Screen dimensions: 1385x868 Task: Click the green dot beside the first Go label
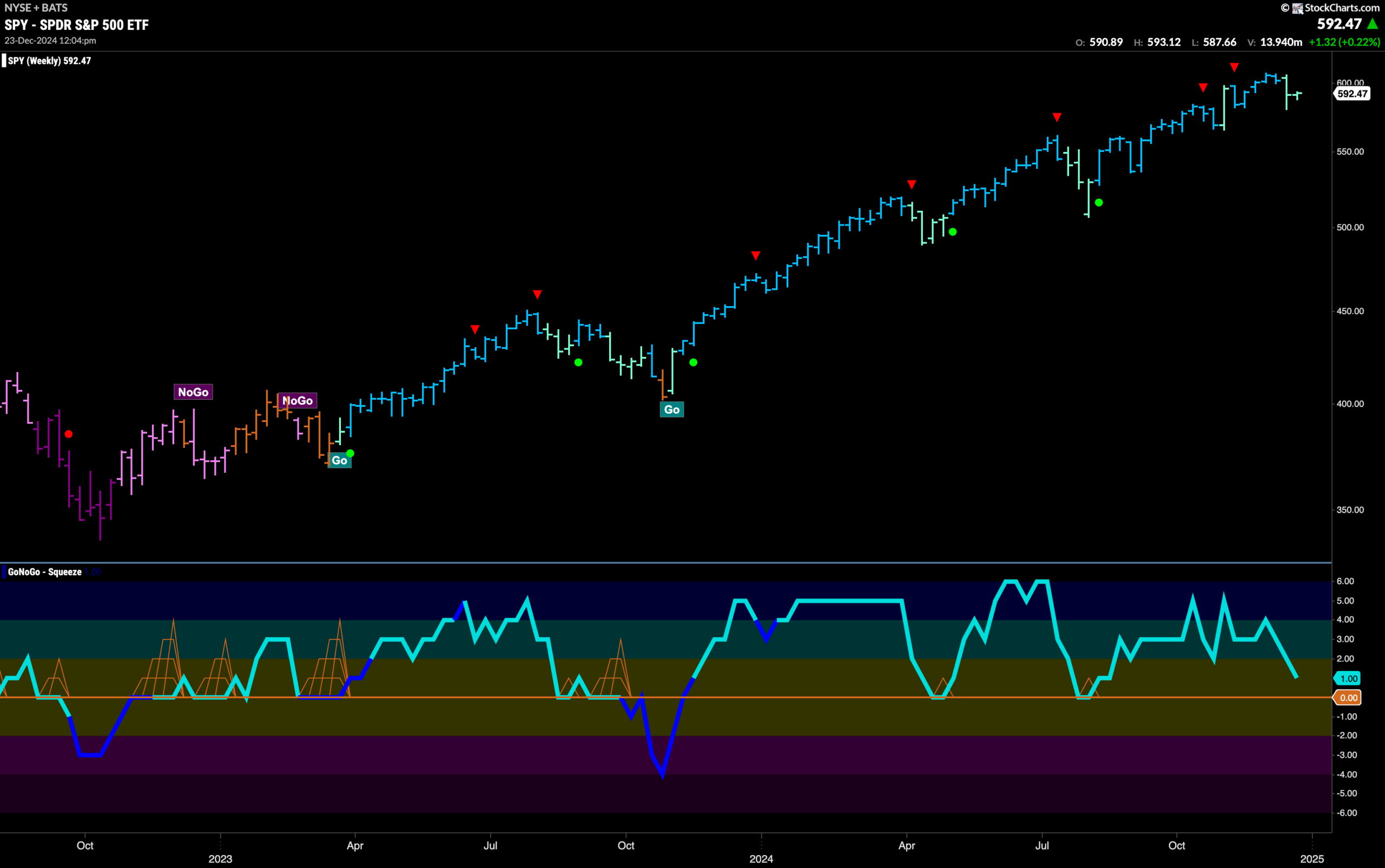(350, 454)
